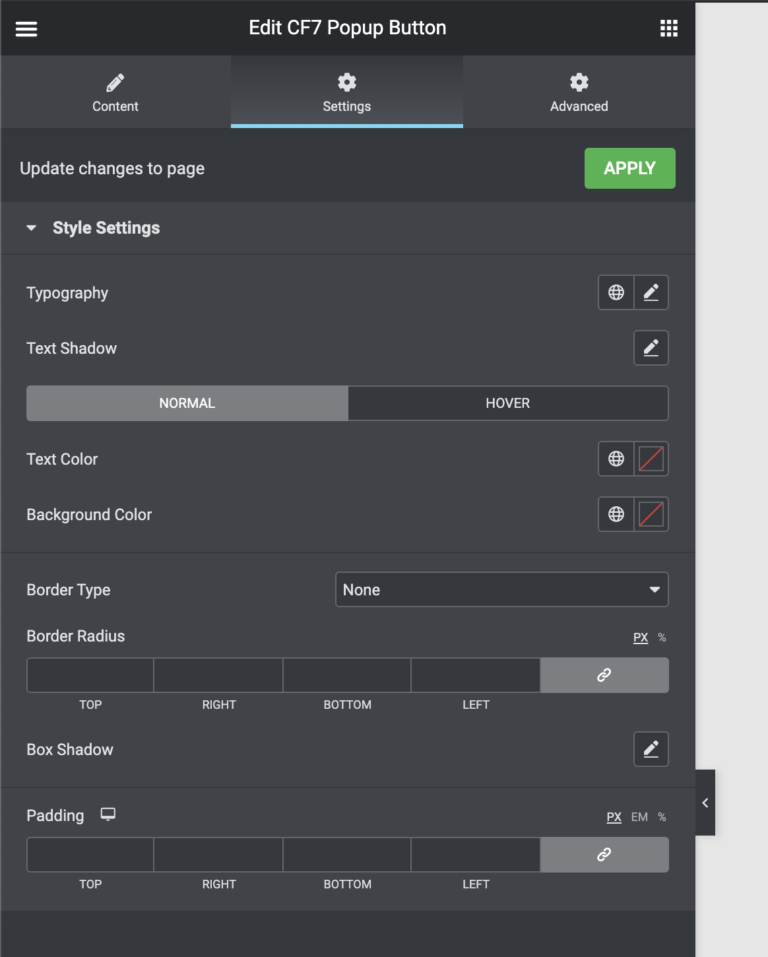Image resolution: width=768 pixels, height=957 pixels.
Task: Switch to the HOVER state
Action: point(508,403)
